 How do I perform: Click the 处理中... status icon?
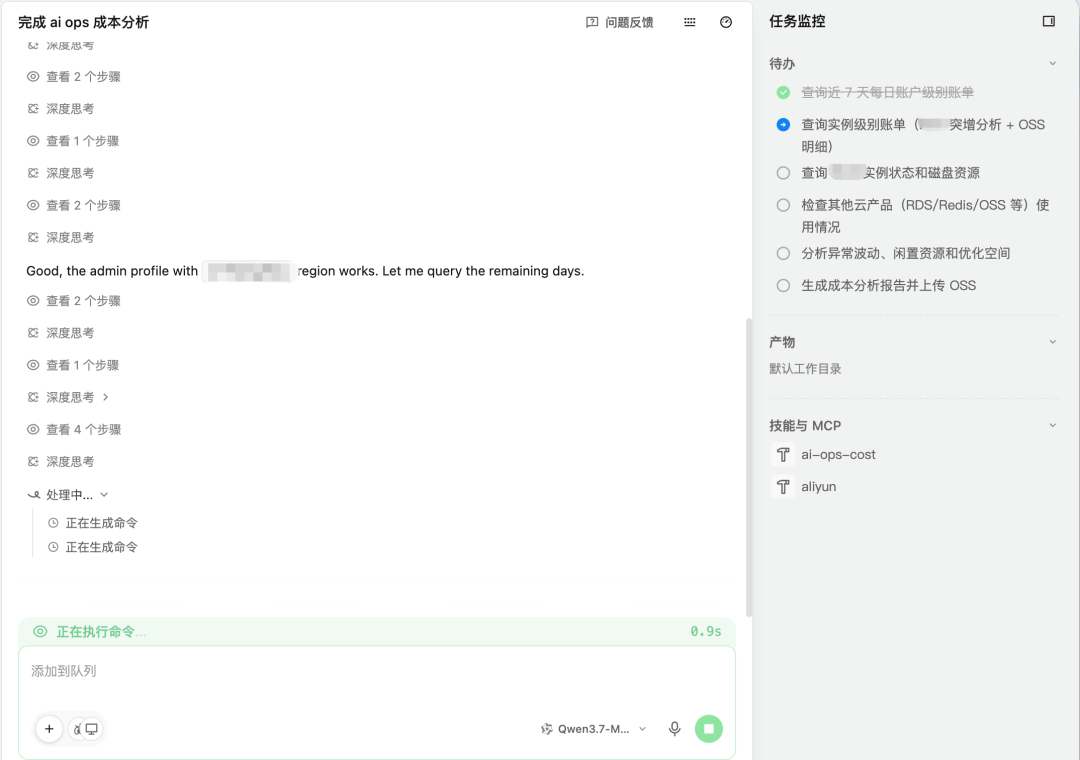[x=33, y=495]
